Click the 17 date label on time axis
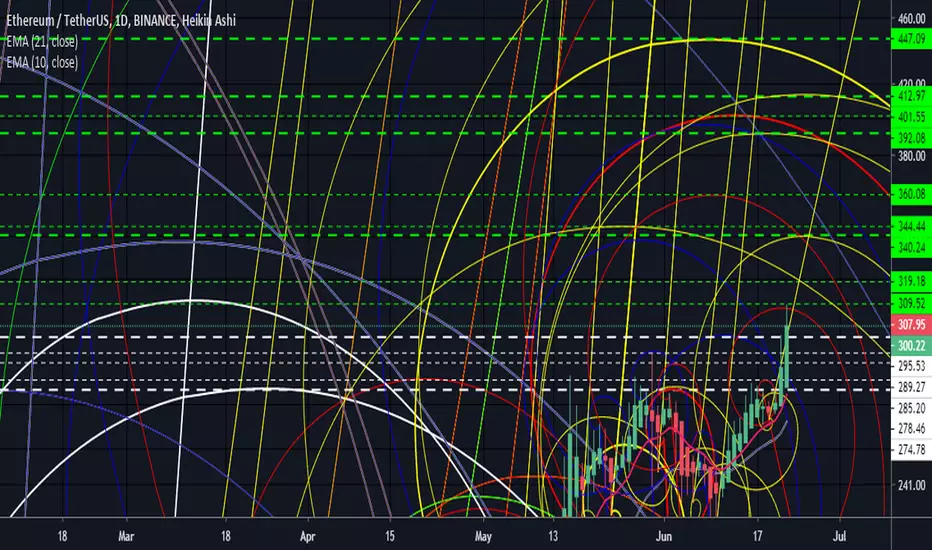 coord(757,536)
